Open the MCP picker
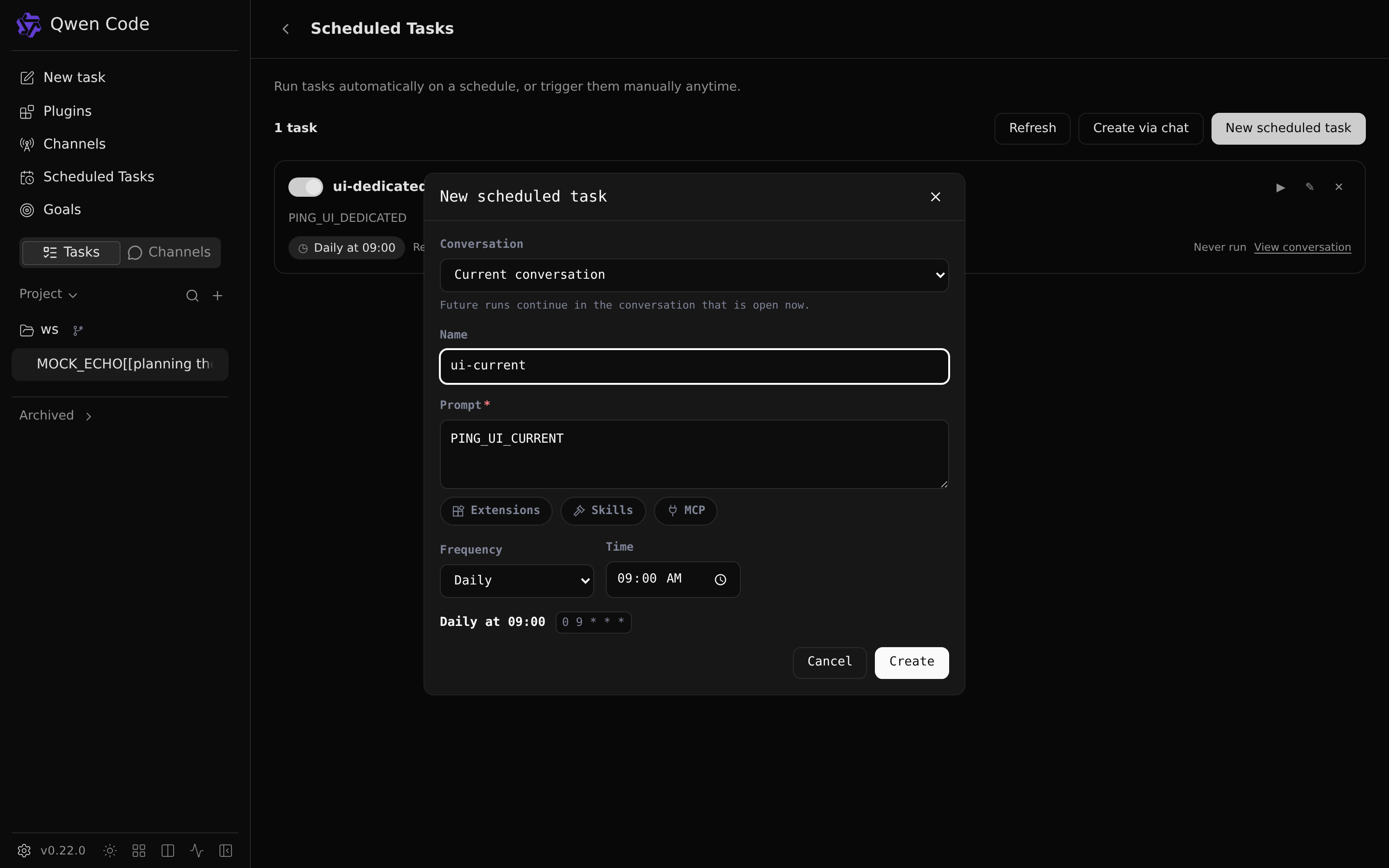1389x868 pixels. point(685,511)
